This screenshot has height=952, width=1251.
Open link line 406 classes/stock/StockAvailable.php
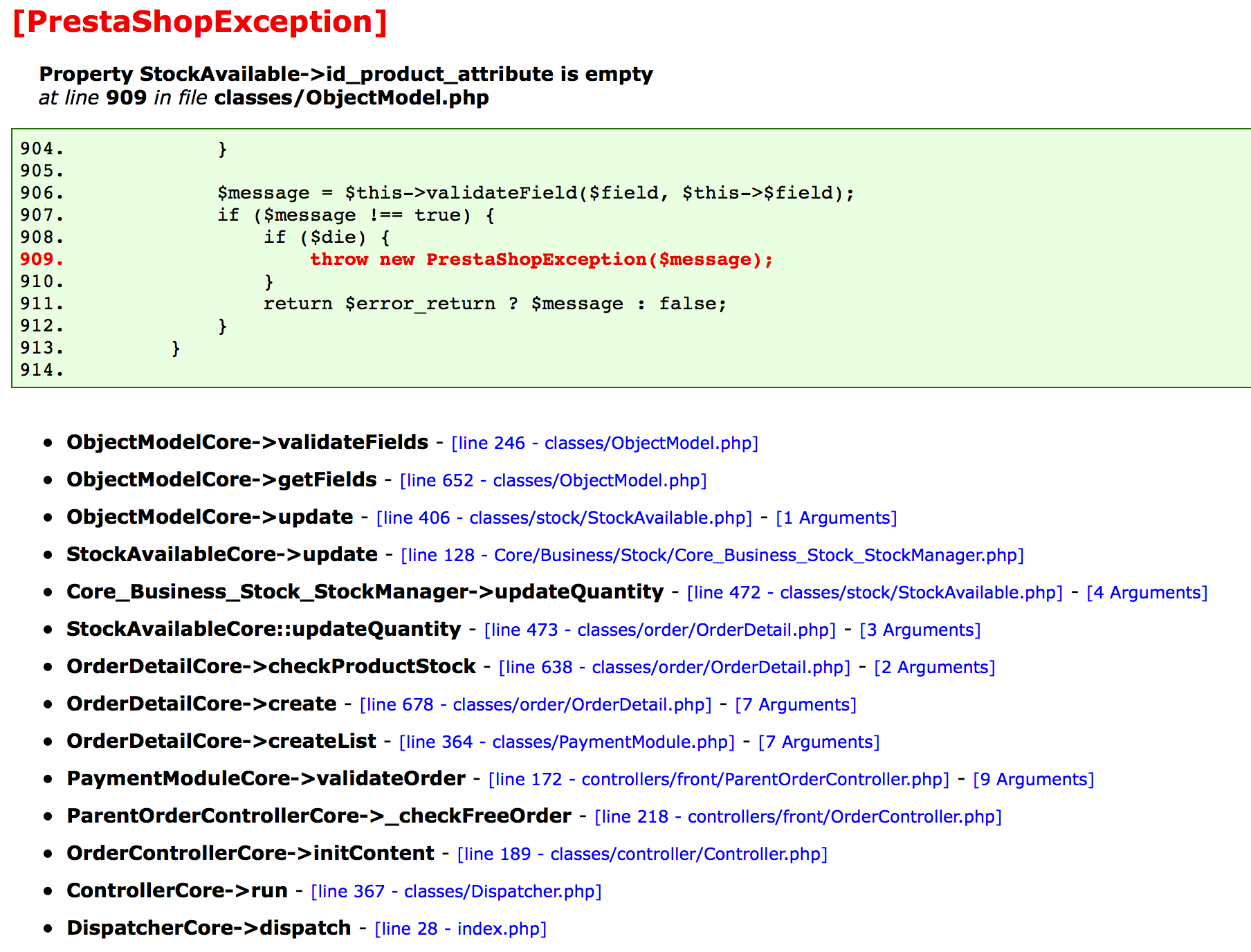click(564, 518)
